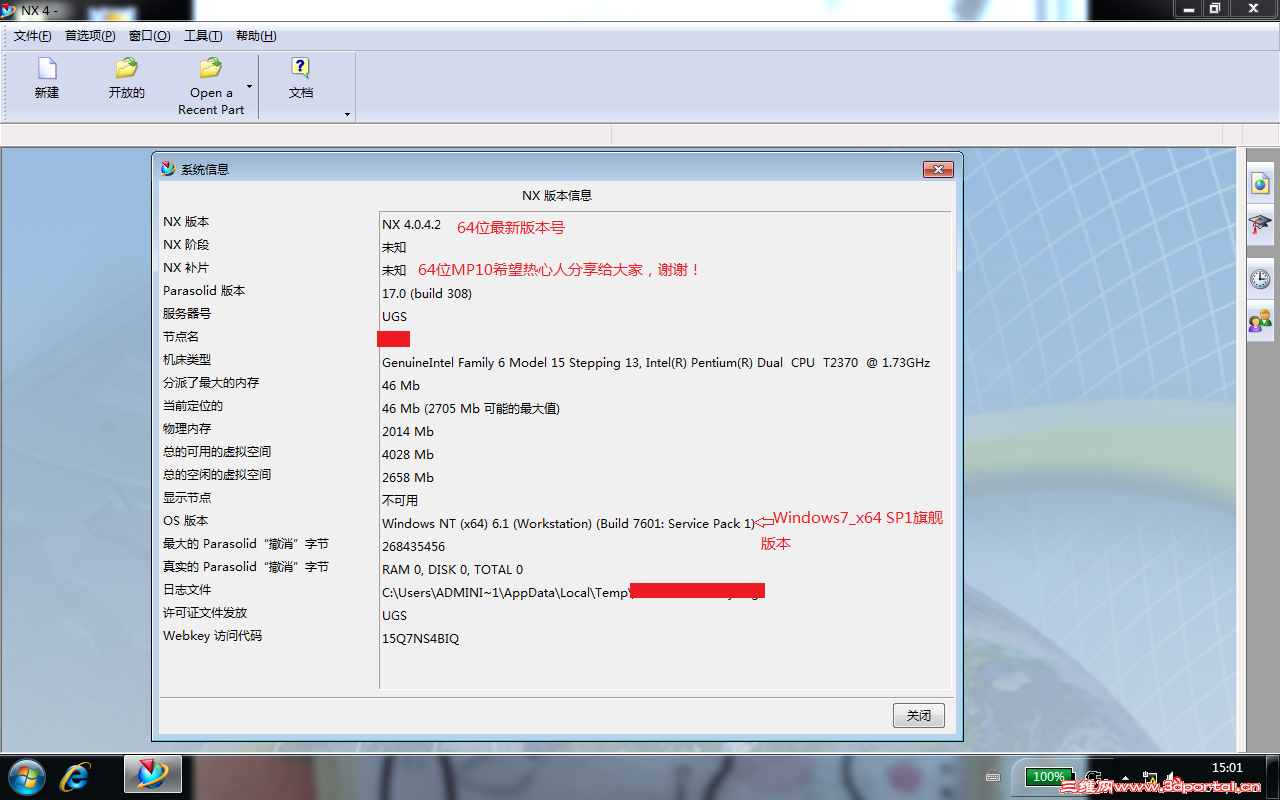Open the Windows Start menu
The width and height of the screenshot is (1280, 800).
(x=26, y=776)
